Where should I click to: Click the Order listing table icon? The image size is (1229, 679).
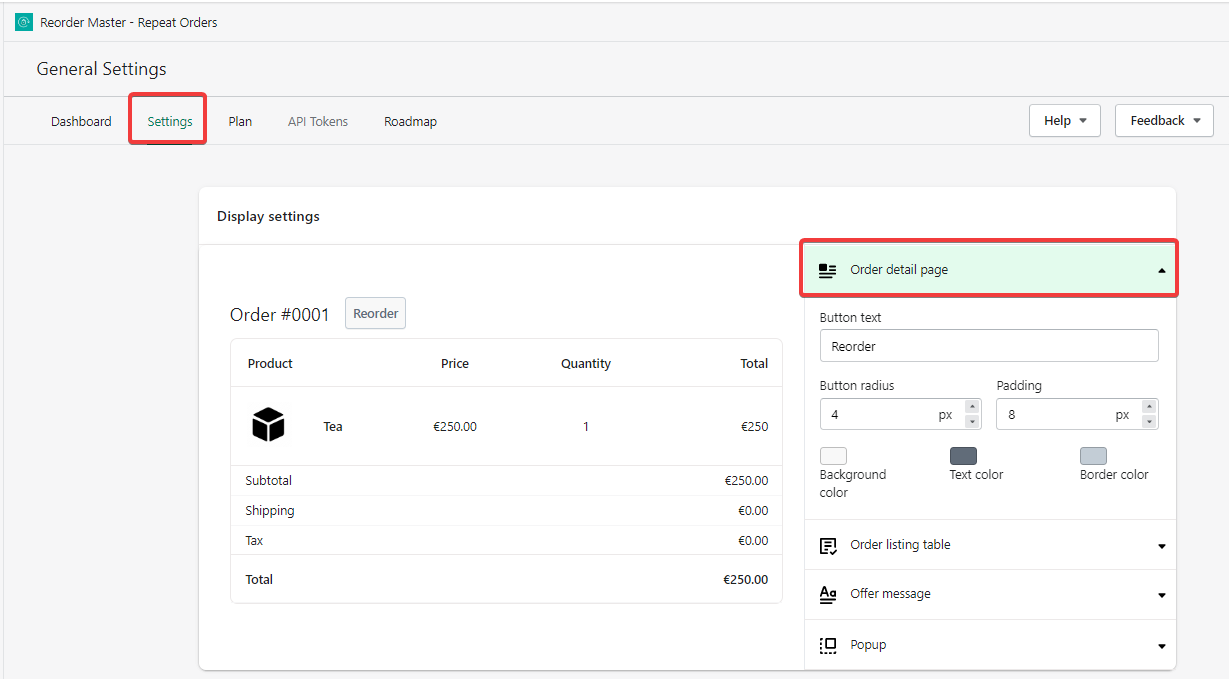[x=827, y=545]
